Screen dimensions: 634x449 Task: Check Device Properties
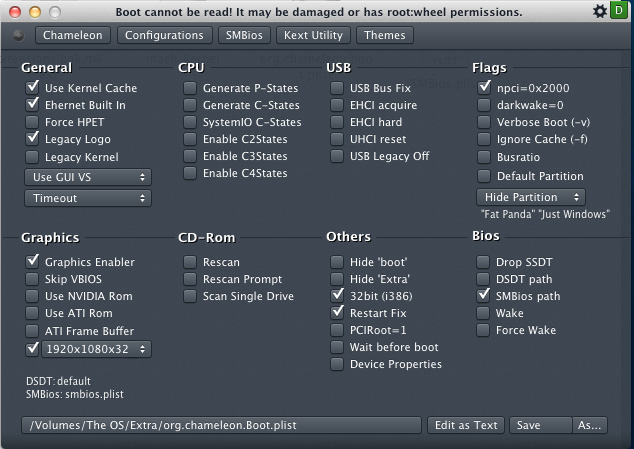[x=337, y=364]
